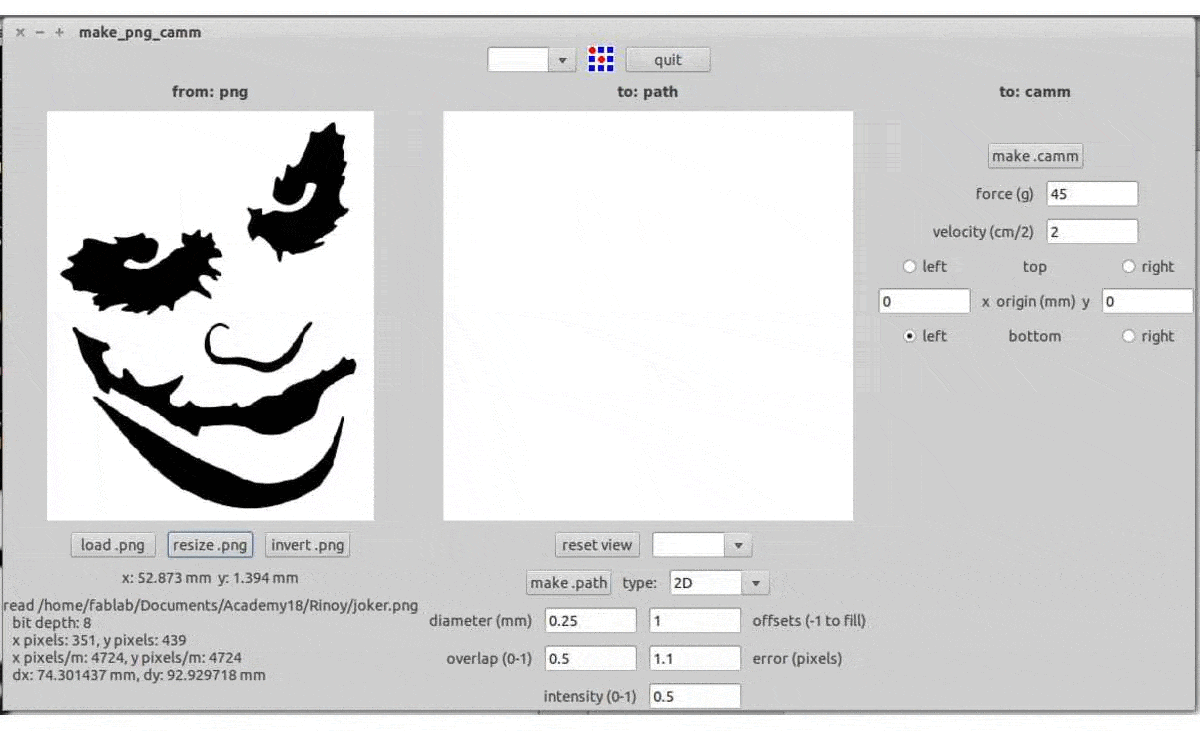Click the velocity (cm/2) input field

tap(1092, 231)
